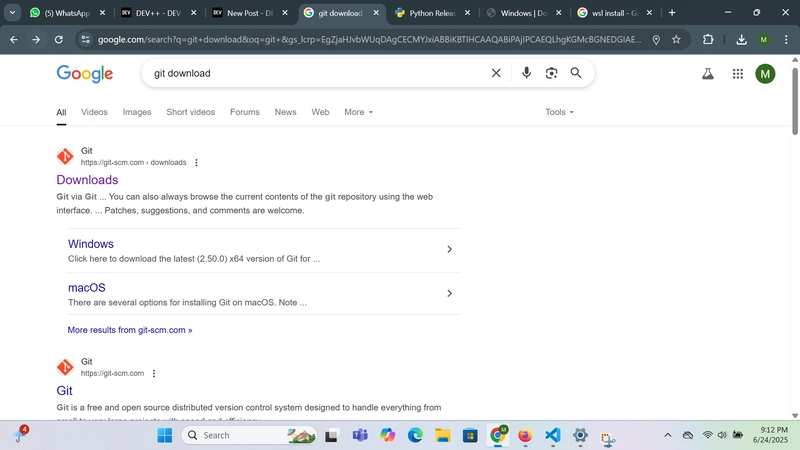The image size is (800, 450).
Task: Search by image with Google Lens
Action: tap(551, 73)
